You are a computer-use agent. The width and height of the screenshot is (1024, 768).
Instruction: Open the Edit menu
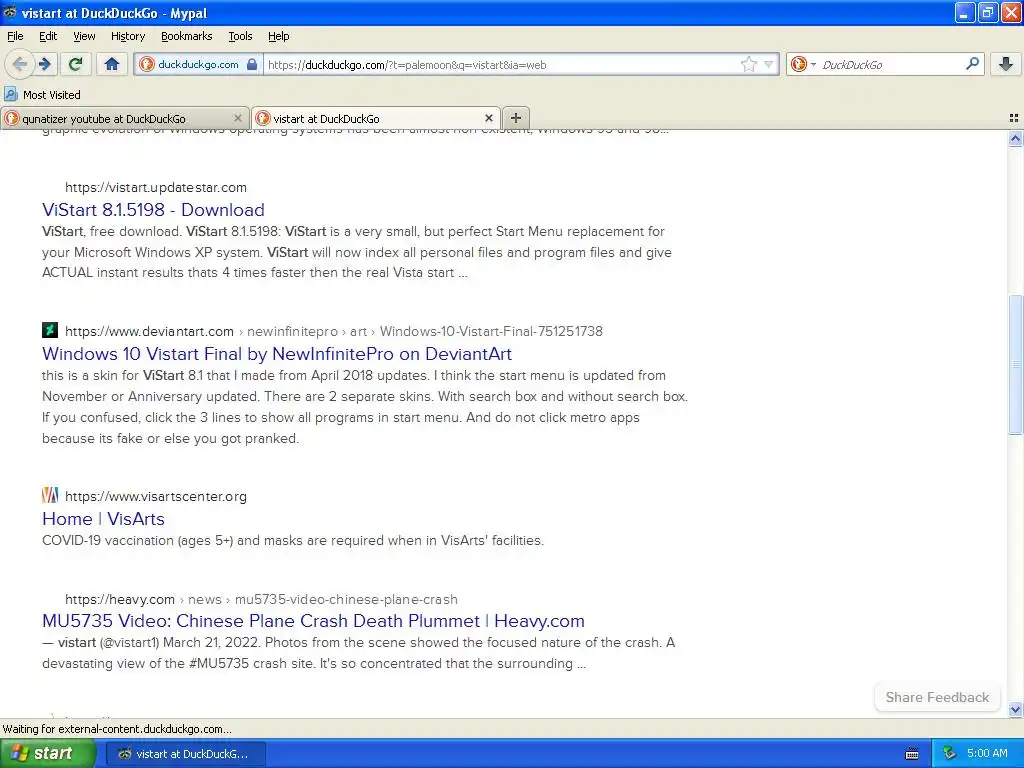(48, 36)
